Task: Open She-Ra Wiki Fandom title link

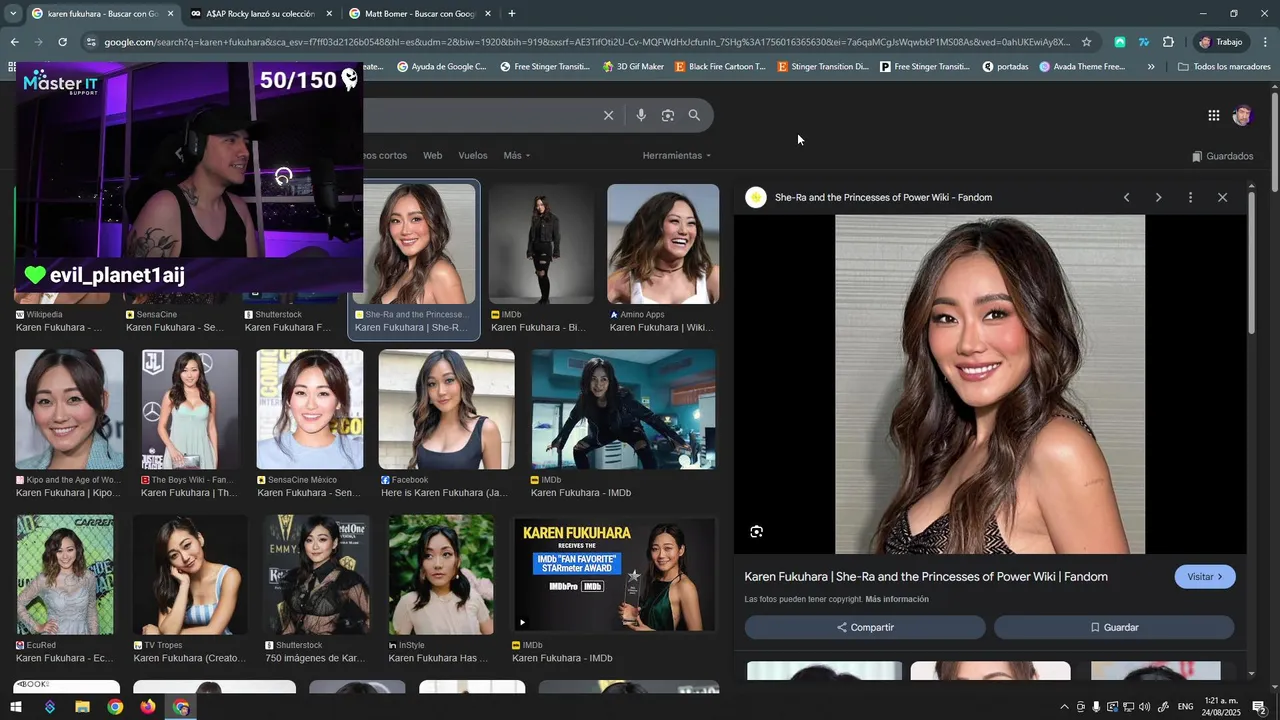Action: [926, 577]
